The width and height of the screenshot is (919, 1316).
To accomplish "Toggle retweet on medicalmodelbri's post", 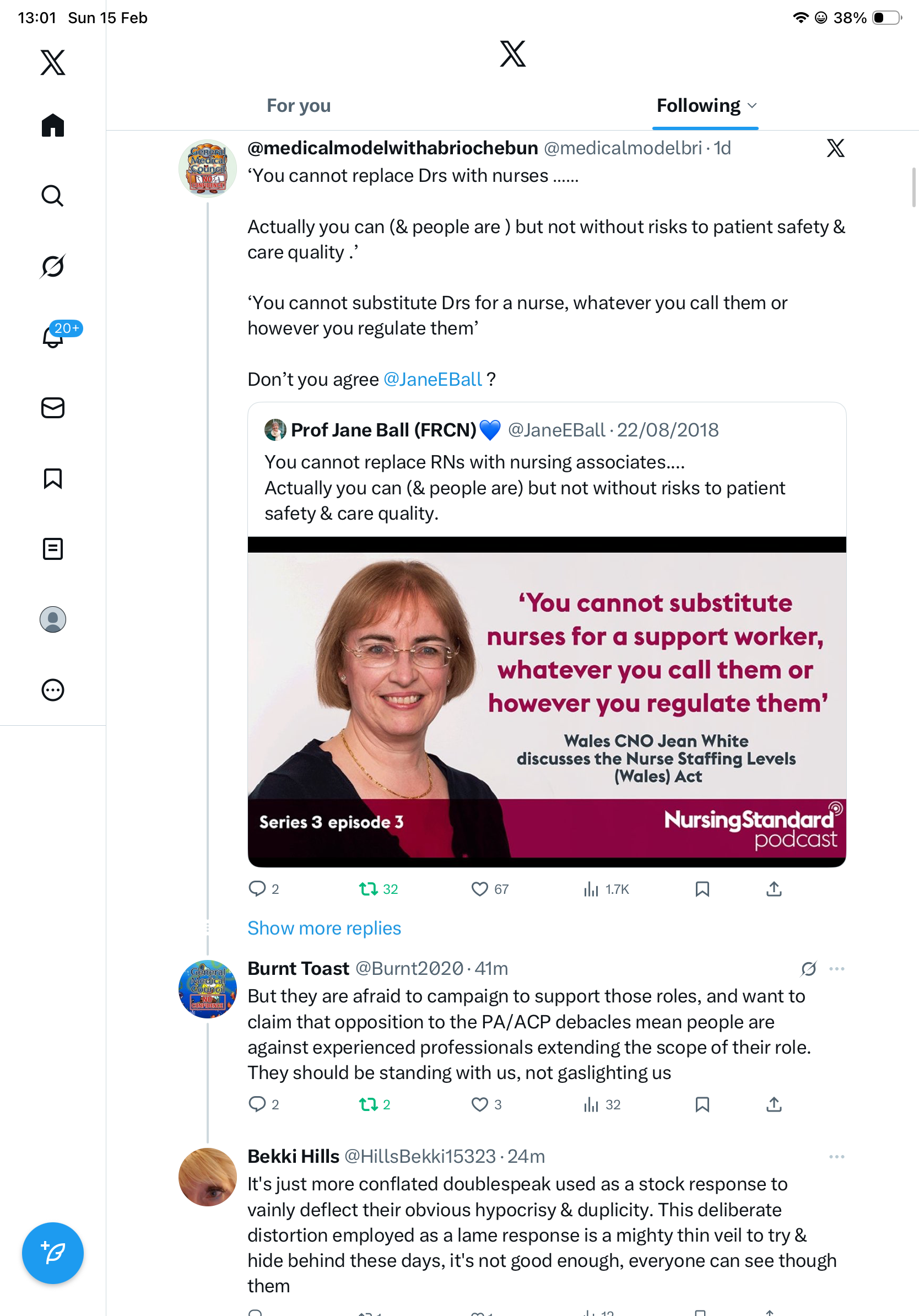I will 368,889.
